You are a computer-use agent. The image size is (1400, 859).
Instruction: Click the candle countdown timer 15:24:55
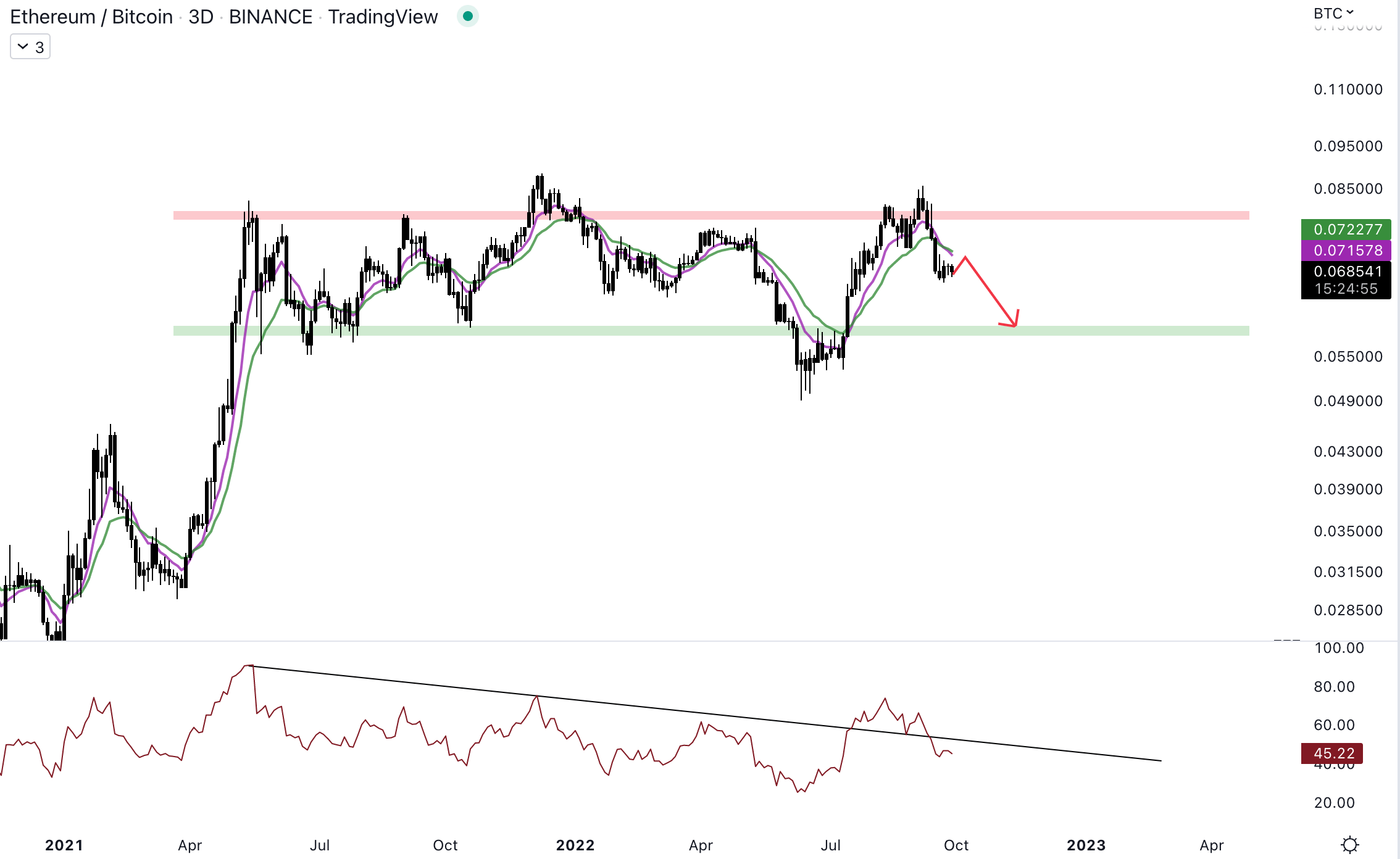point(1346,289)
